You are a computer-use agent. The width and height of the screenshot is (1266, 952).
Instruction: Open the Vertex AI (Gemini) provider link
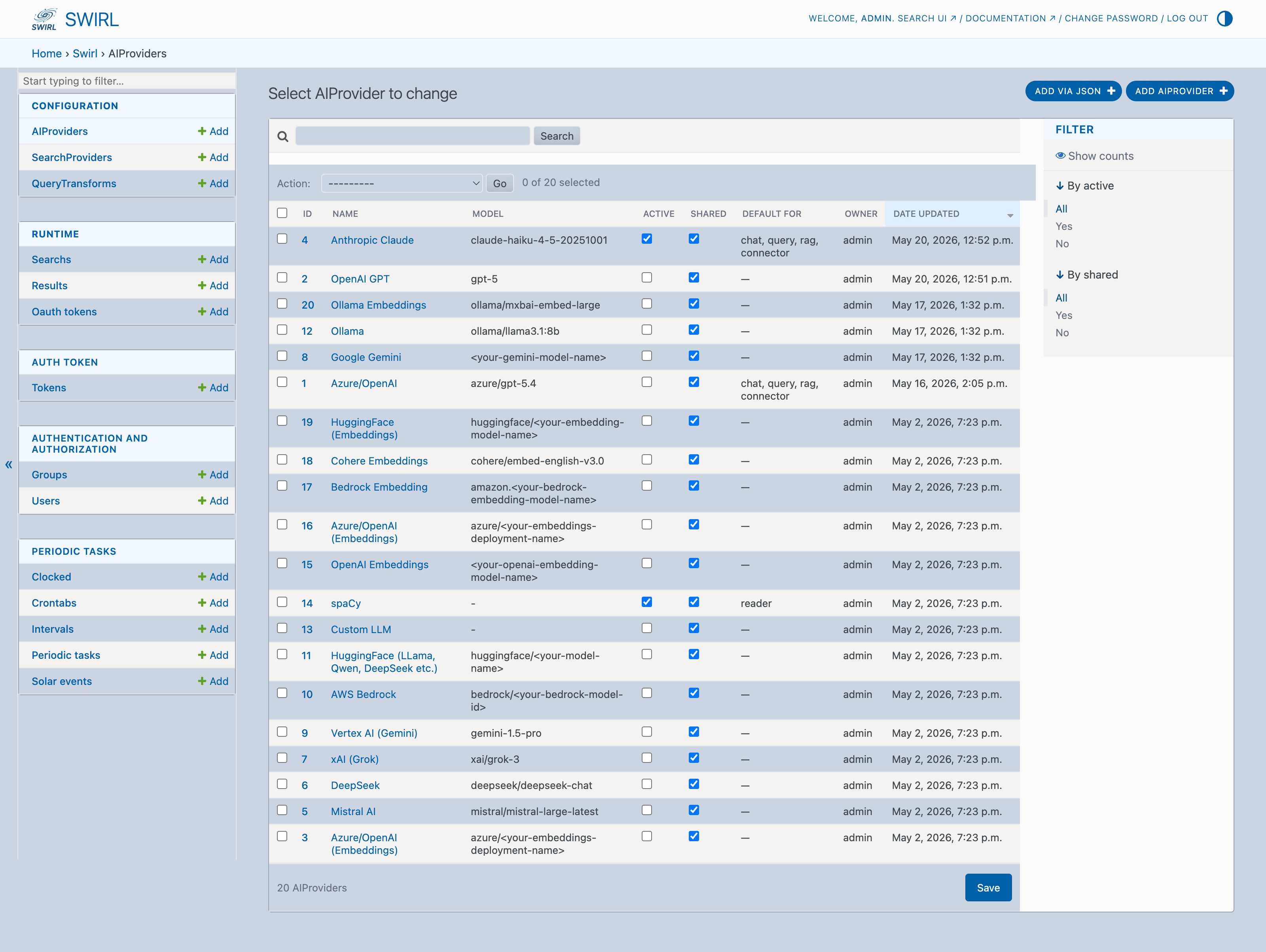click(x=374, y=733)
